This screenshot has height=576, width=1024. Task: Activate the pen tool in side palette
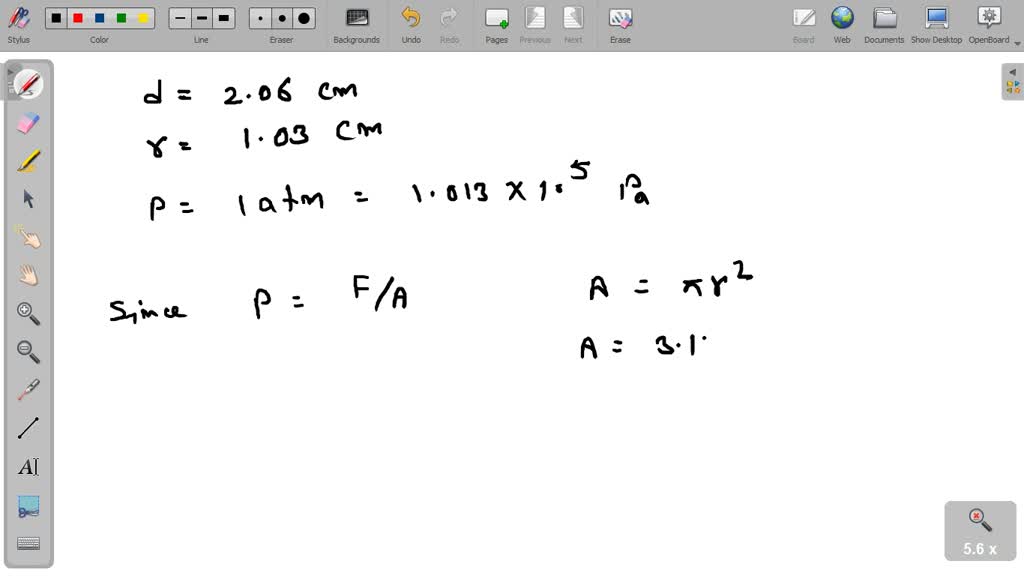pyautogui.click(x=28, y=84)
